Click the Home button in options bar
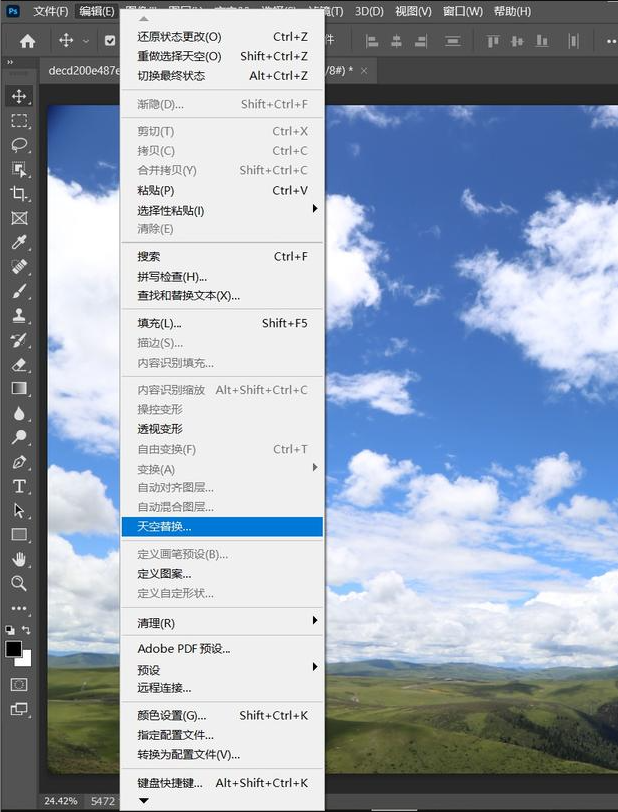The height and width of the screenshot is (812, 618). pos(27,41)
